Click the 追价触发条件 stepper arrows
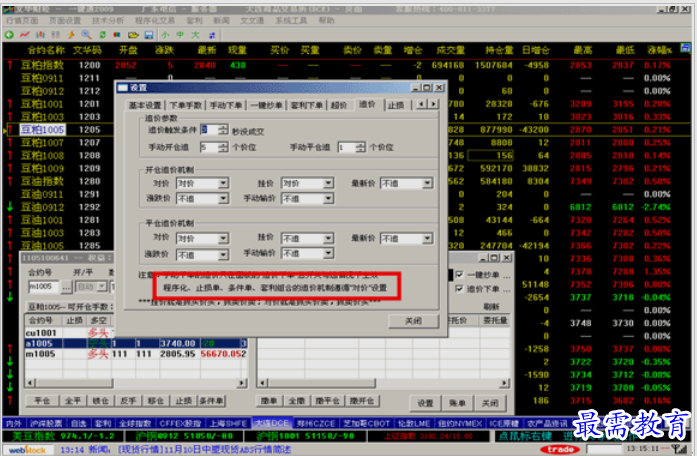Screen dimensions: 697x456 [223, 130]
